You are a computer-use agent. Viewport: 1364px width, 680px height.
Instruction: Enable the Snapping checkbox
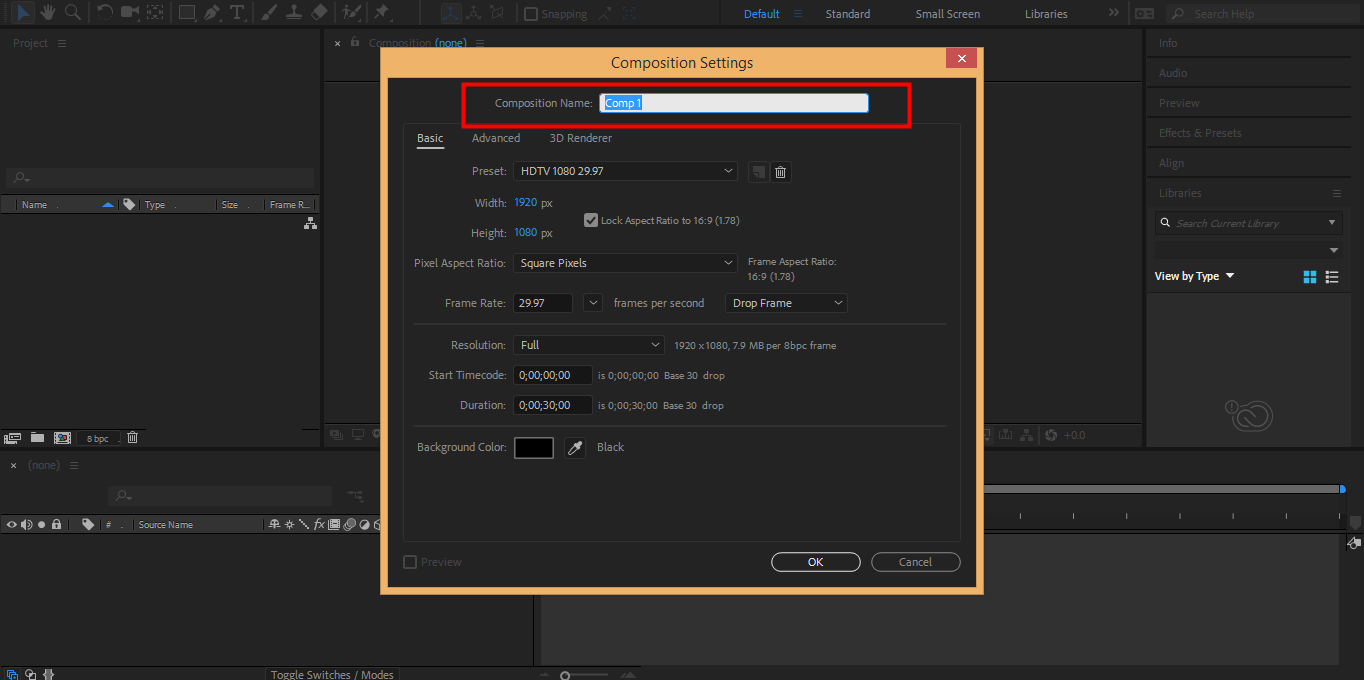click(x=531, y=14)
